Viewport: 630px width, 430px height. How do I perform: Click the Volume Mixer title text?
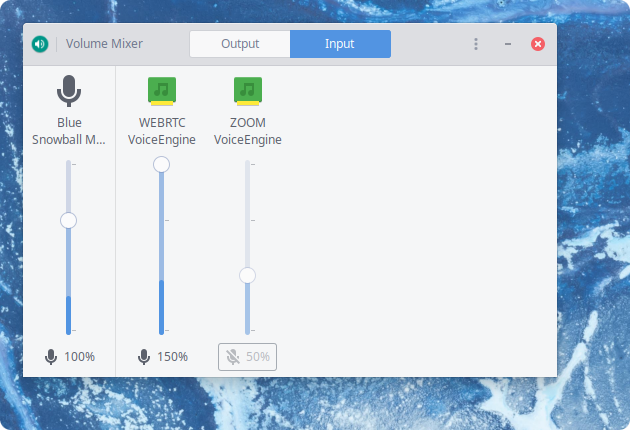point(104,44)
